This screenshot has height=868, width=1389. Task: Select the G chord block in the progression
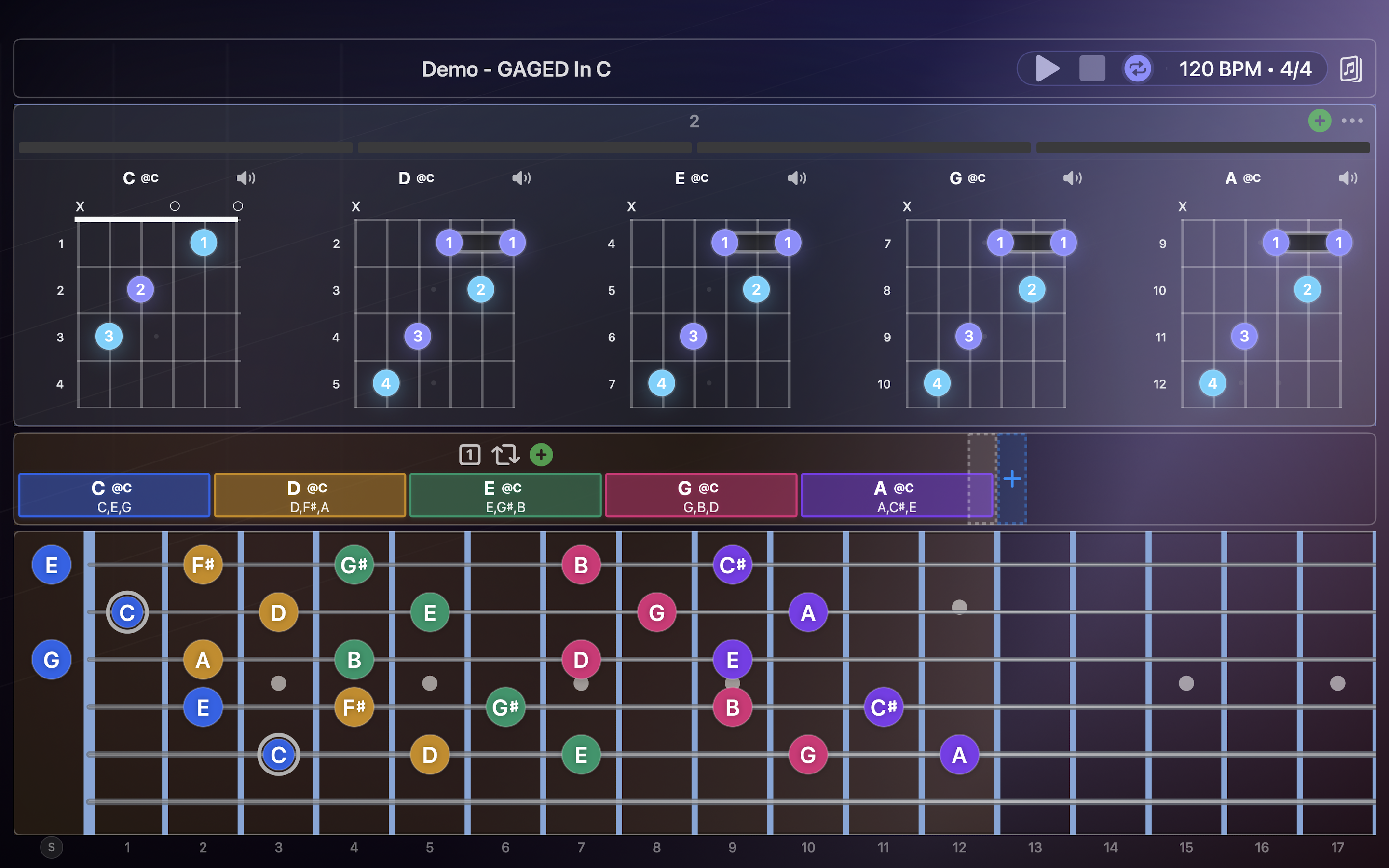[x=701, y=495]
